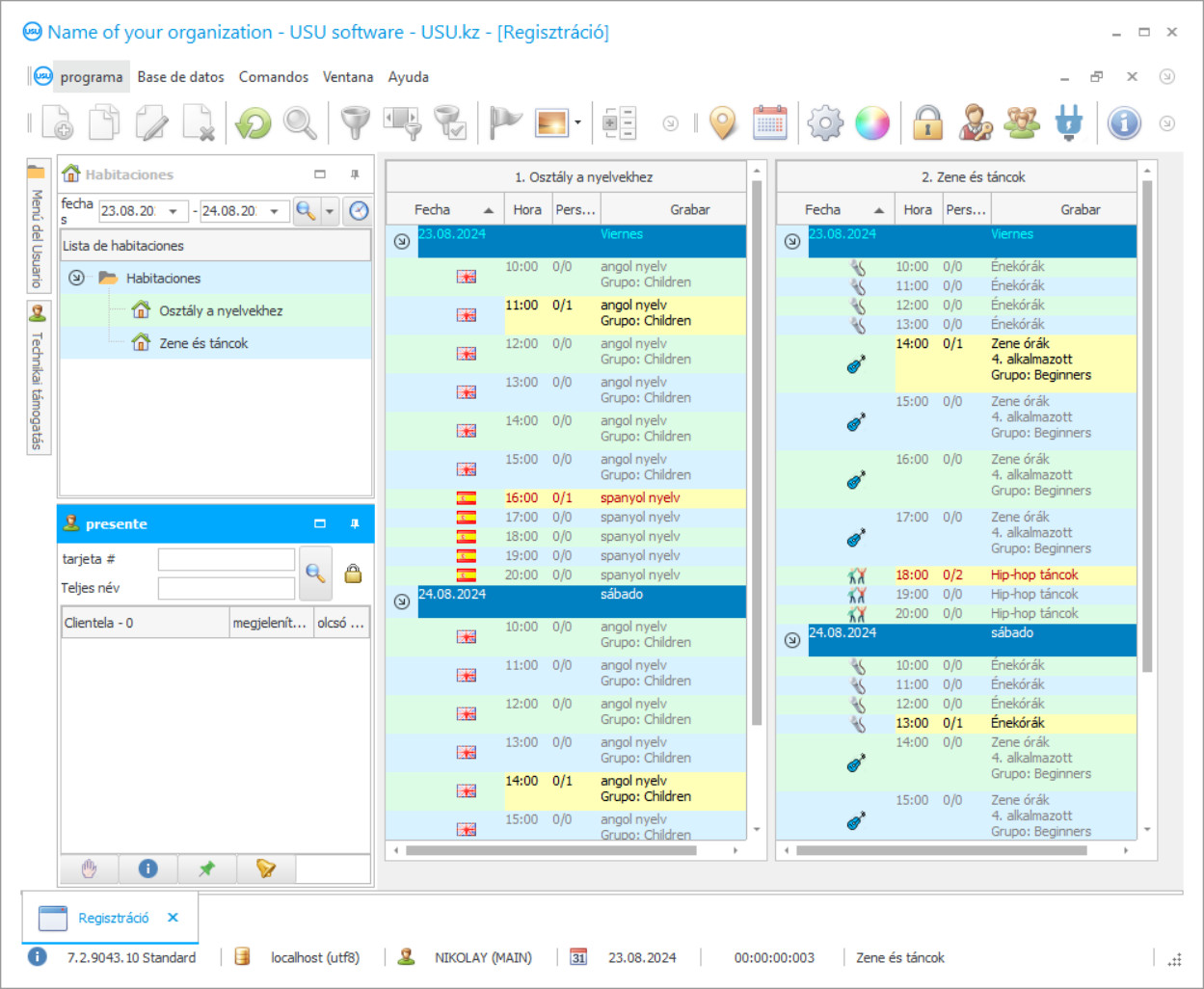Click the green refresh arrow toolbar icon

pos(254,123)
